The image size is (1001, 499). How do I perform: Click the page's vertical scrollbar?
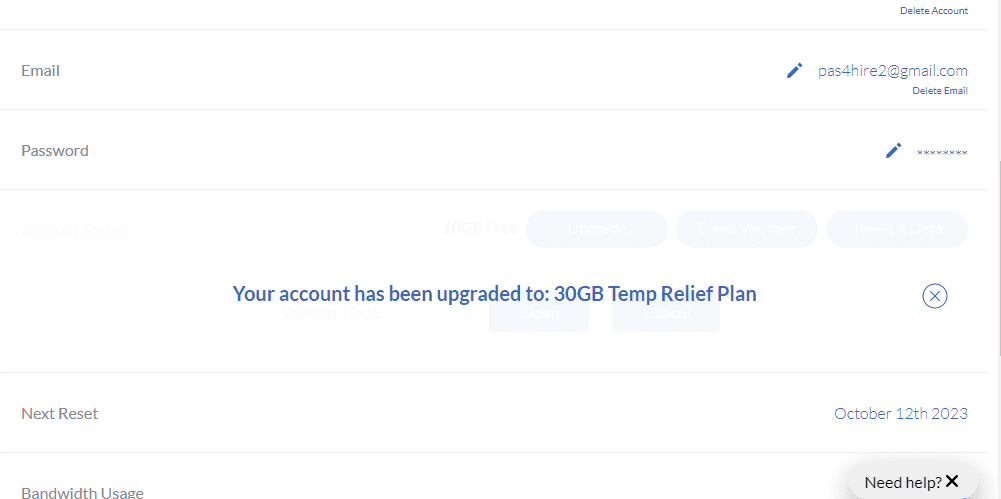(x=996, y=150)
